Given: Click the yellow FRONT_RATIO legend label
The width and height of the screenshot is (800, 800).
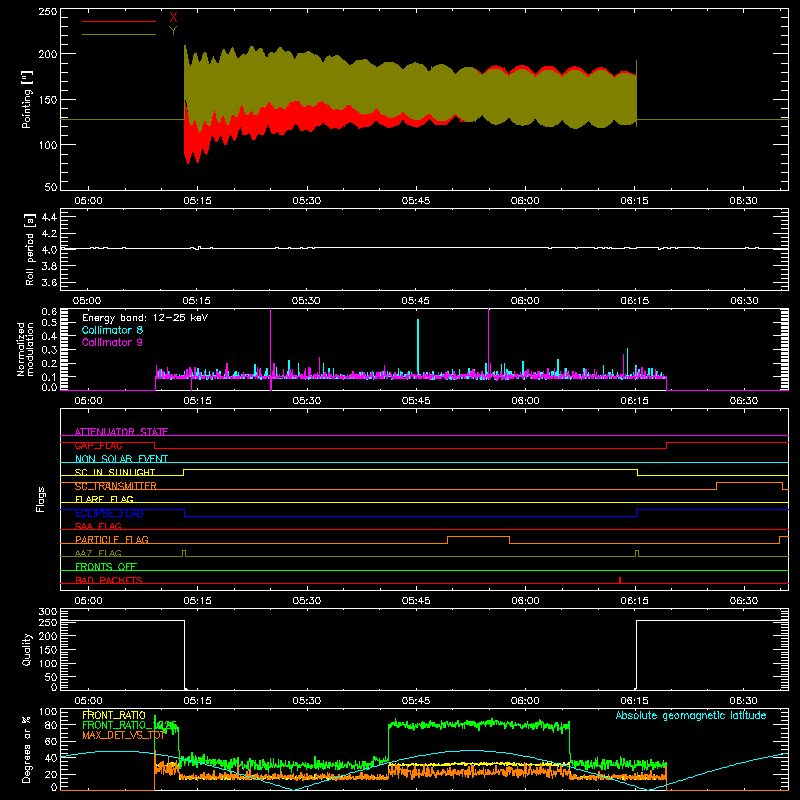Looking at the screenshot, I should coord(114,715).
